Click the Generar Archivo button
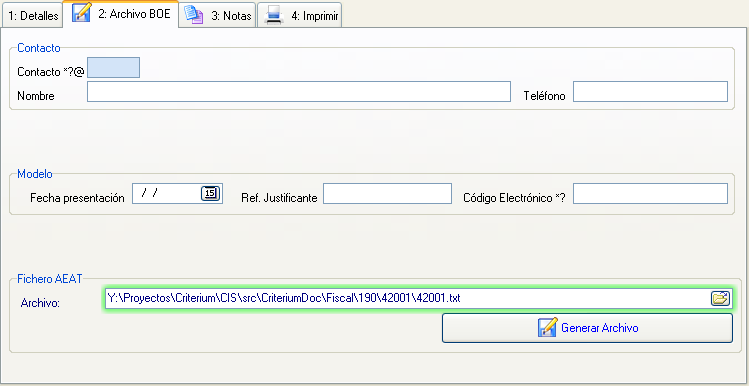The height and width of the screenshot is (386, 749). pos(587,328)
